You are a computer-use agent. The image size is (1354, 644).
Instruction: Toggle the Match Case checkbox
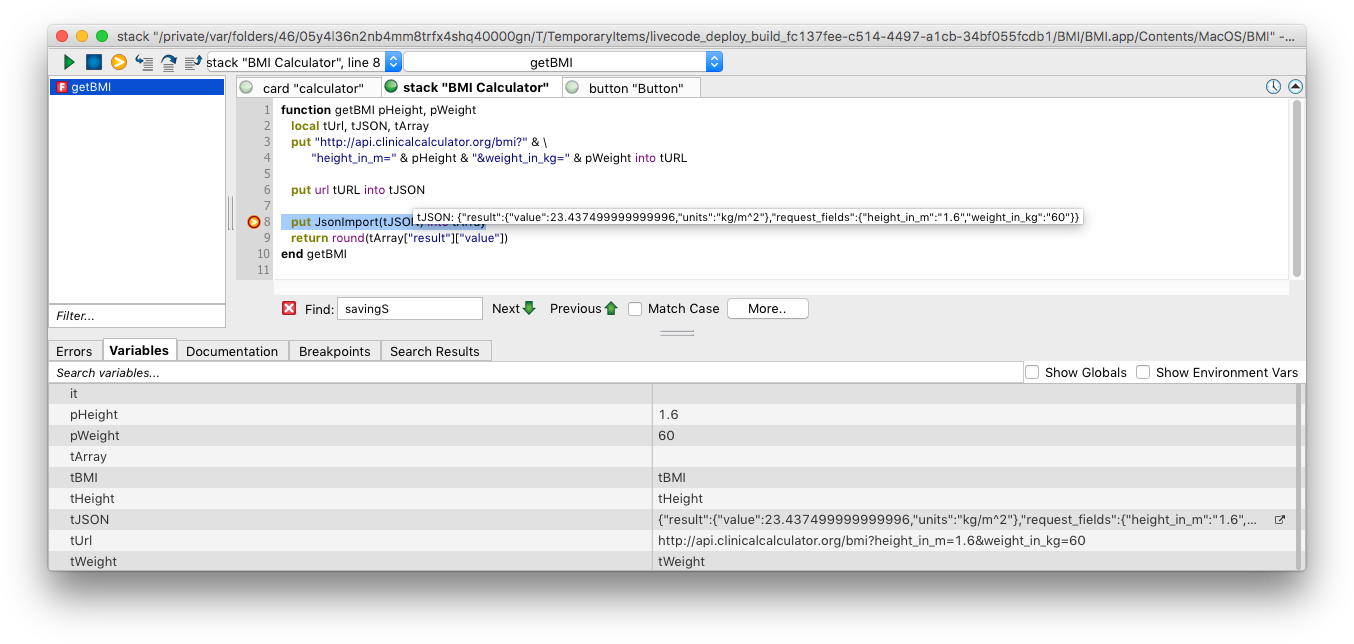635,309
